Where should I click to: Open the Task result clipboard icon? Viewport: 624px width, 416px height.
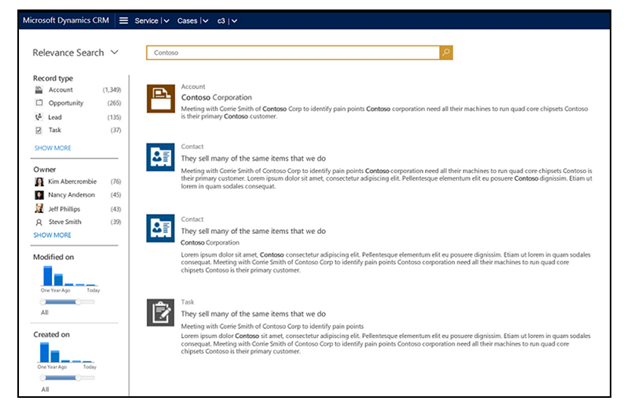point(160,312)
